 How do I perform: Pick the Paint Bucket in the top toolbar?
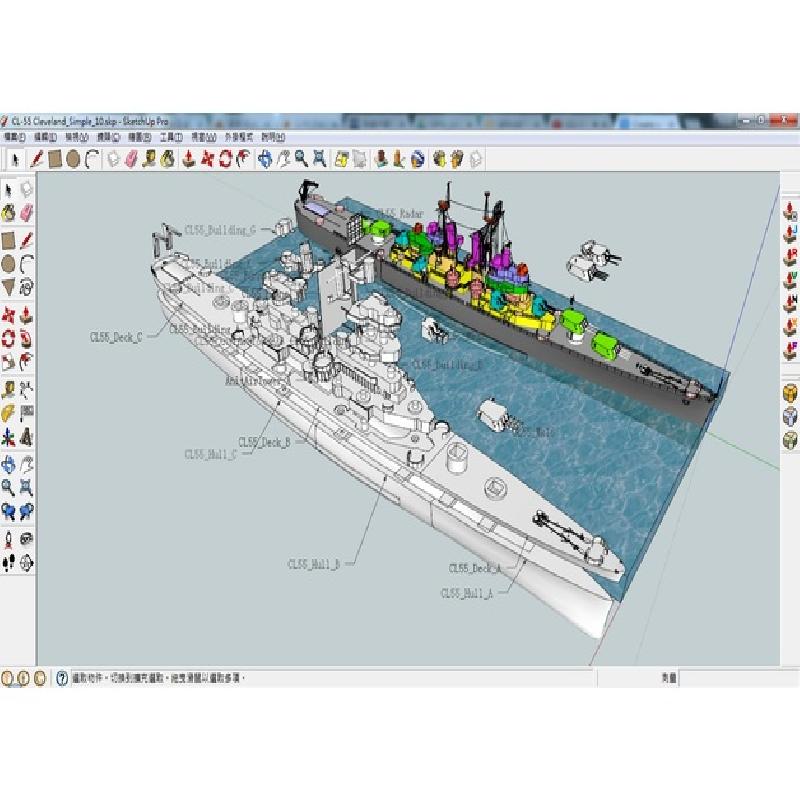[168, 159]
